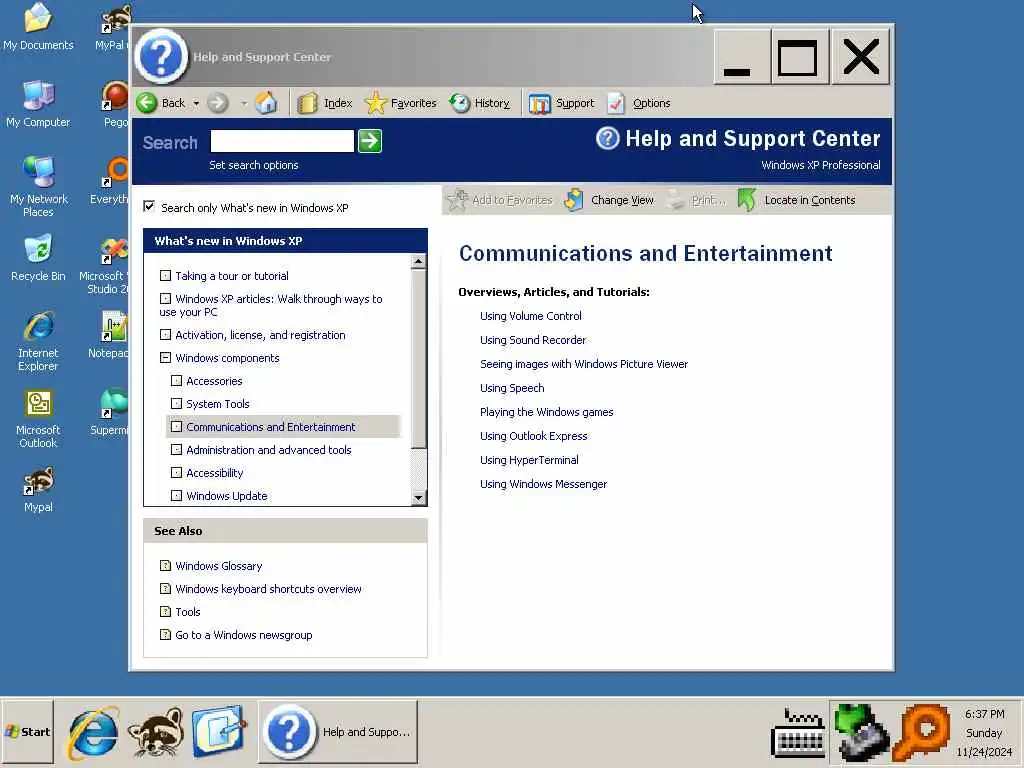
Task: Open My Network Places desktop icon
Action: [x=38, y=187]
